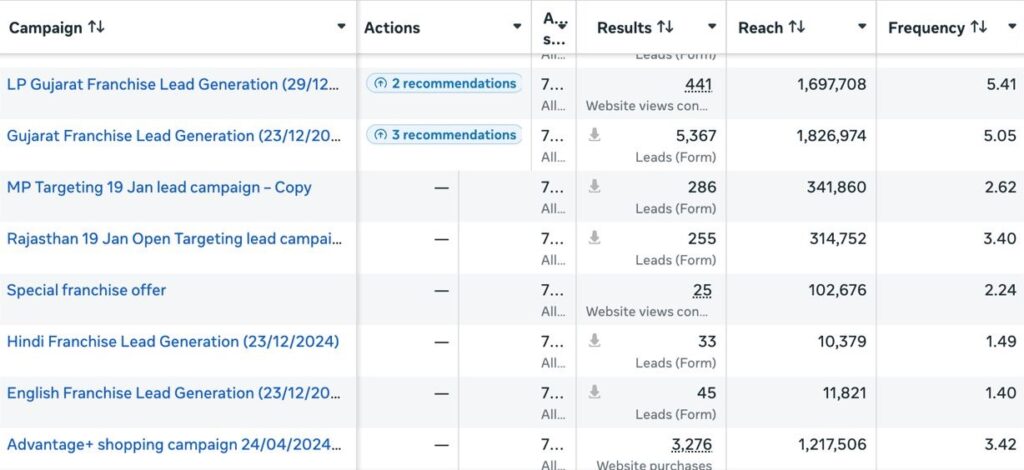Image resolution: width=1024 pixels, height=470 pixels.
Task: Click download icon beside 255 leads result
Action: pyautogui.click(x=594, y=238)
